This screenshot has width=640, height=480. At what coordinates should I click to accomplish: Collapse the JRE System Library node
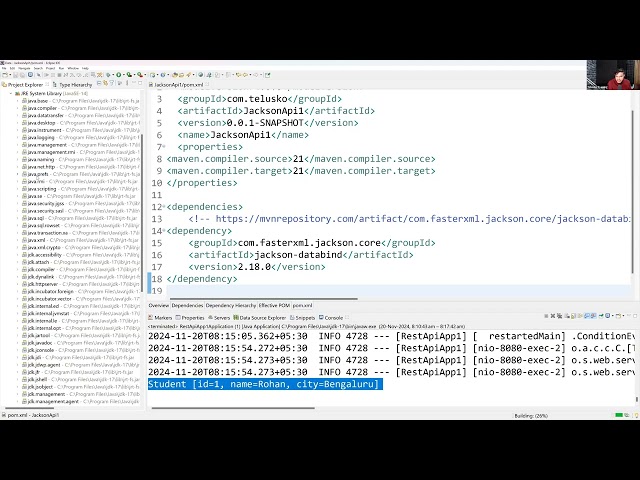click(x=11, y=93)
